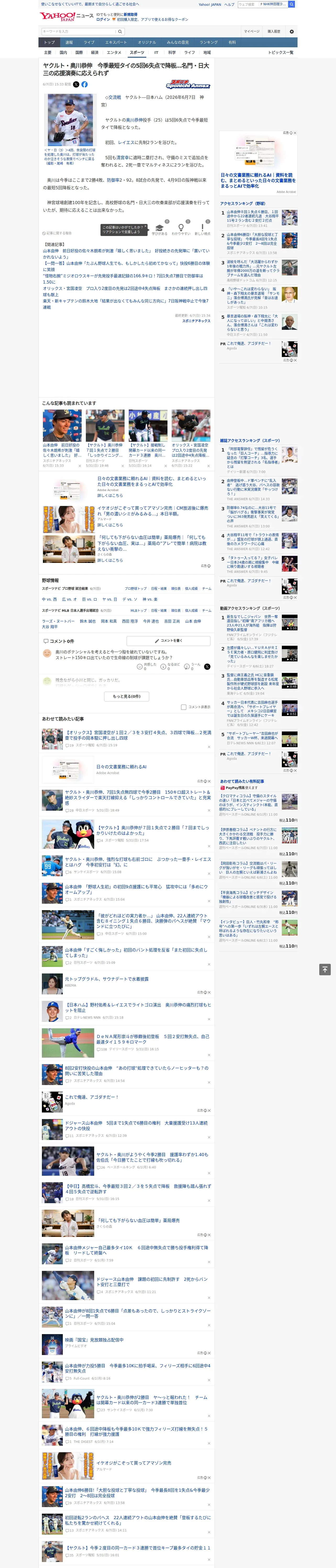Select the ランキング navigation tab
The width and height of the screenshot is (336, 1568).
[x=209, y=43]
